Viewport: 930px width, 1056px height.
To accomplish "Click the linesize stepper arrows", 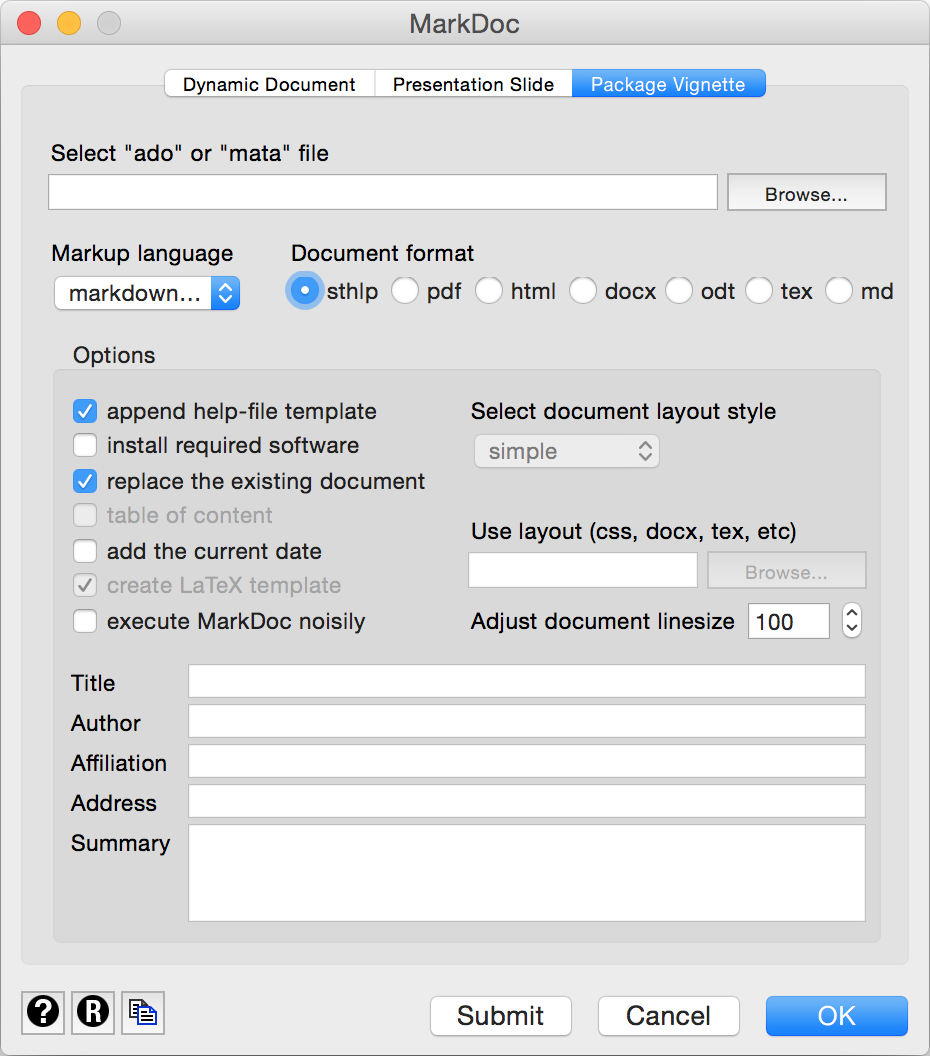I will (x=852, y=620).
